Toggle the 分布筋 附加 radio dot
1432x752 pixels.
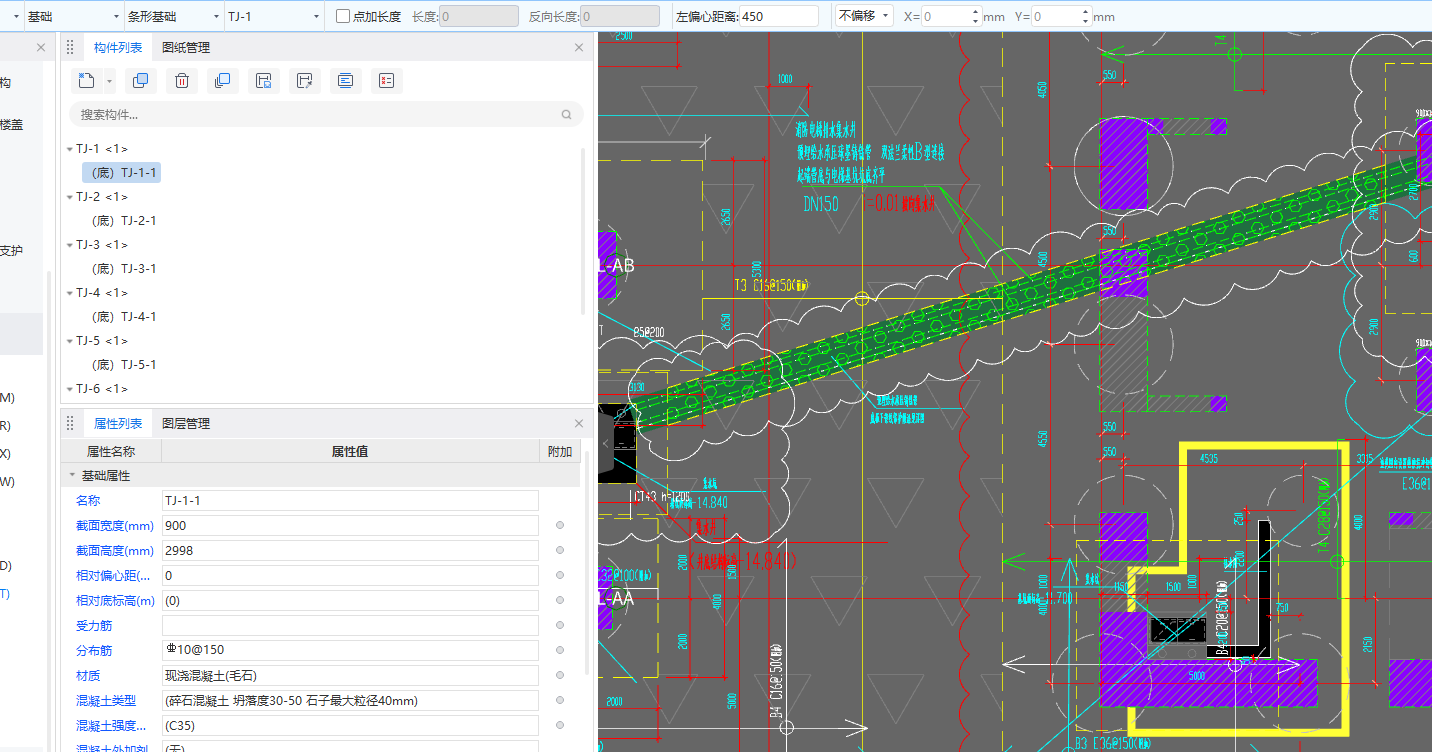point(560,650)
